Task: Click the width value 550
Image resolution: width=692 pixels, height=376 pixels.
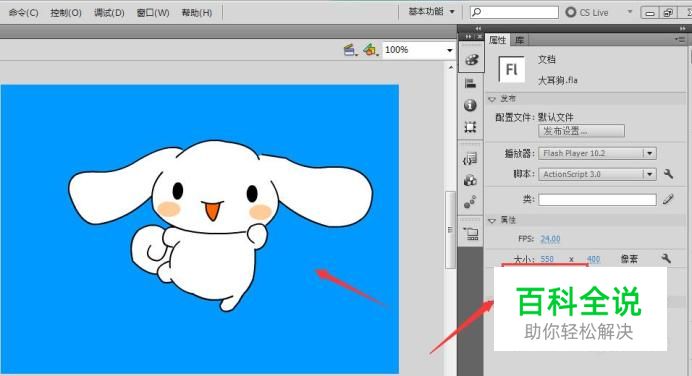Action: [547, 259]
